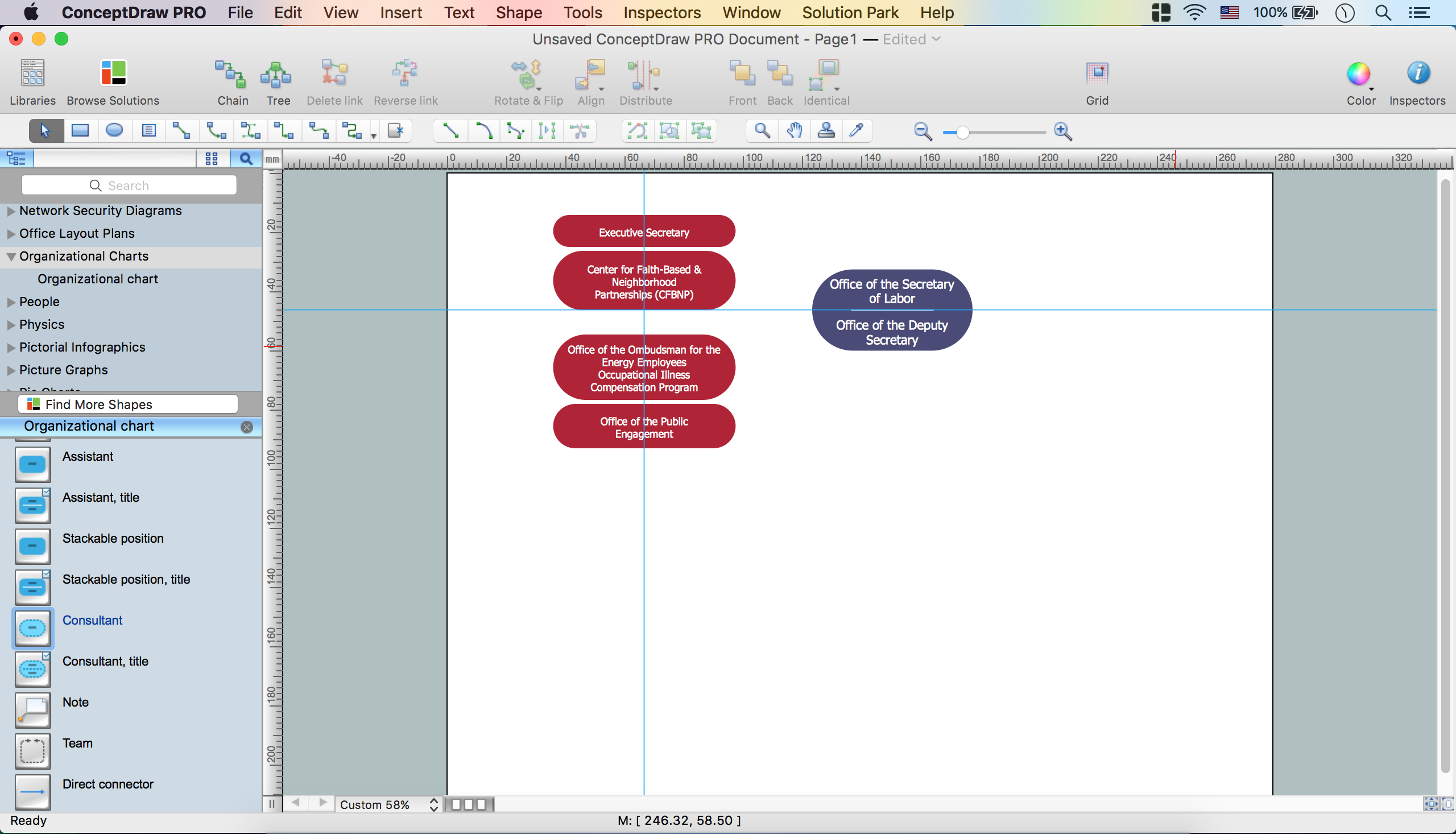Expand the People library category
This screenshot has width=1456, height=834.
click(11, 302)
